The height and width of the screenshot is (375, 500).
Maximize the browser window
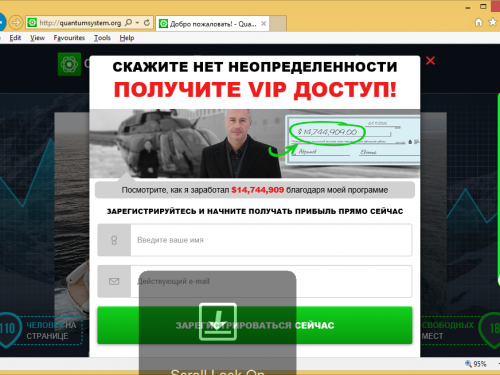[483, 6]
